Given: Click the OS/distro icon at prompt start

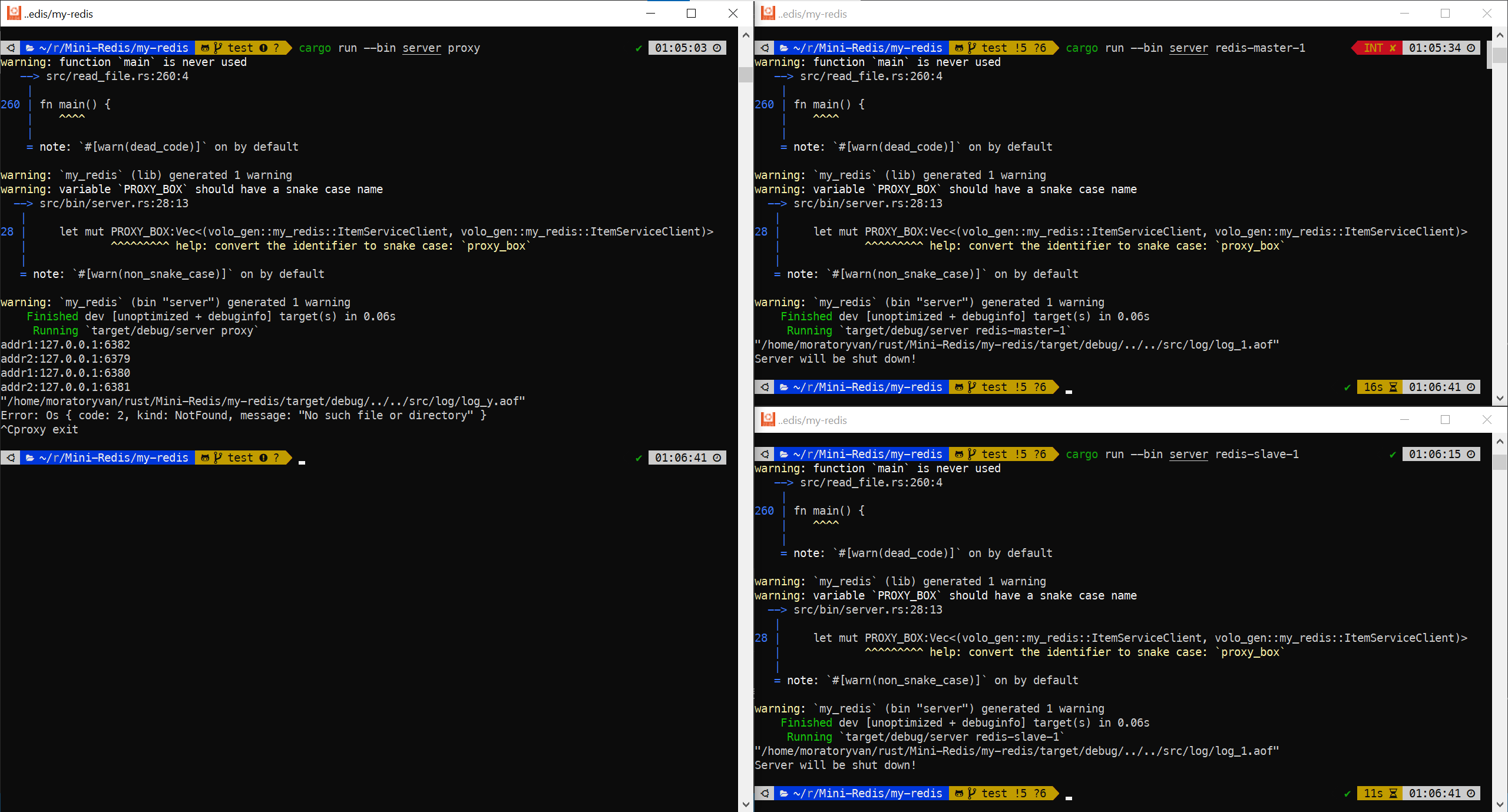Looking at the screenshot, I should (10, 48).
